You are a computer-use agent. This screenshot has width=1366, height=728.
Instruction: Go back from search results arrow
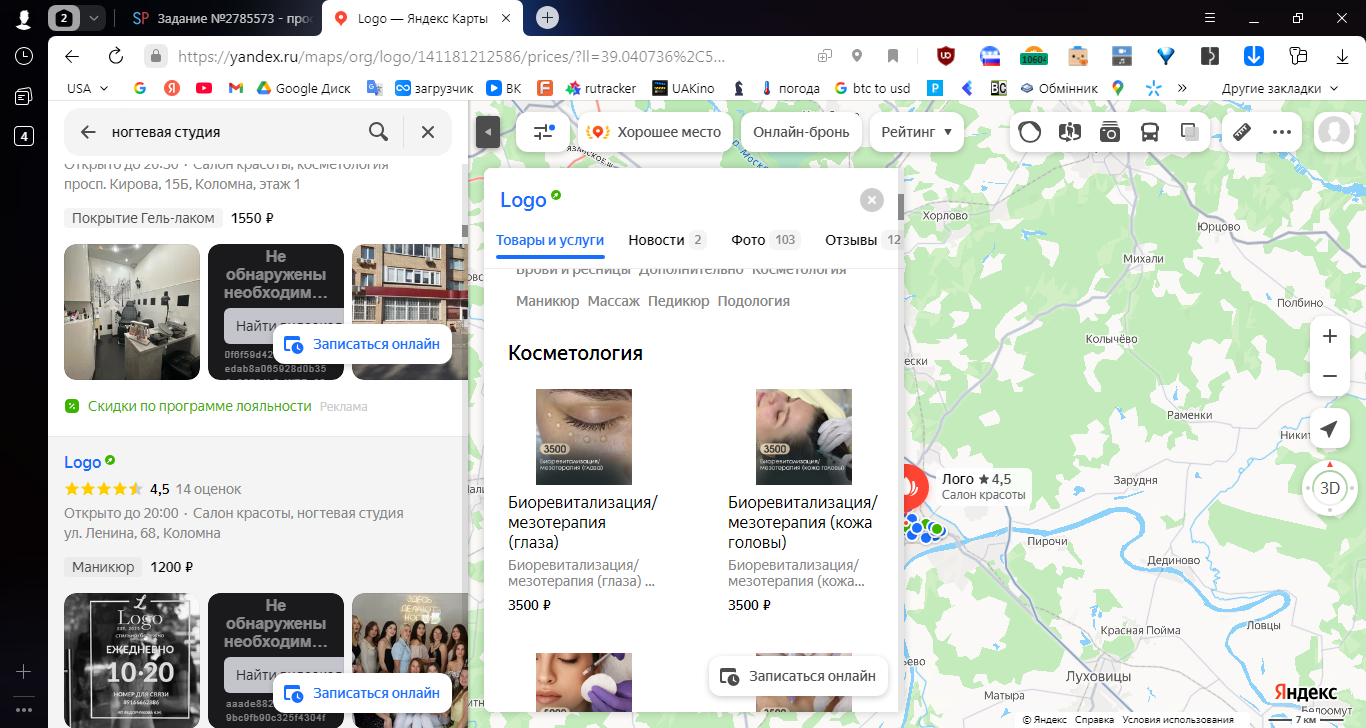88,132
